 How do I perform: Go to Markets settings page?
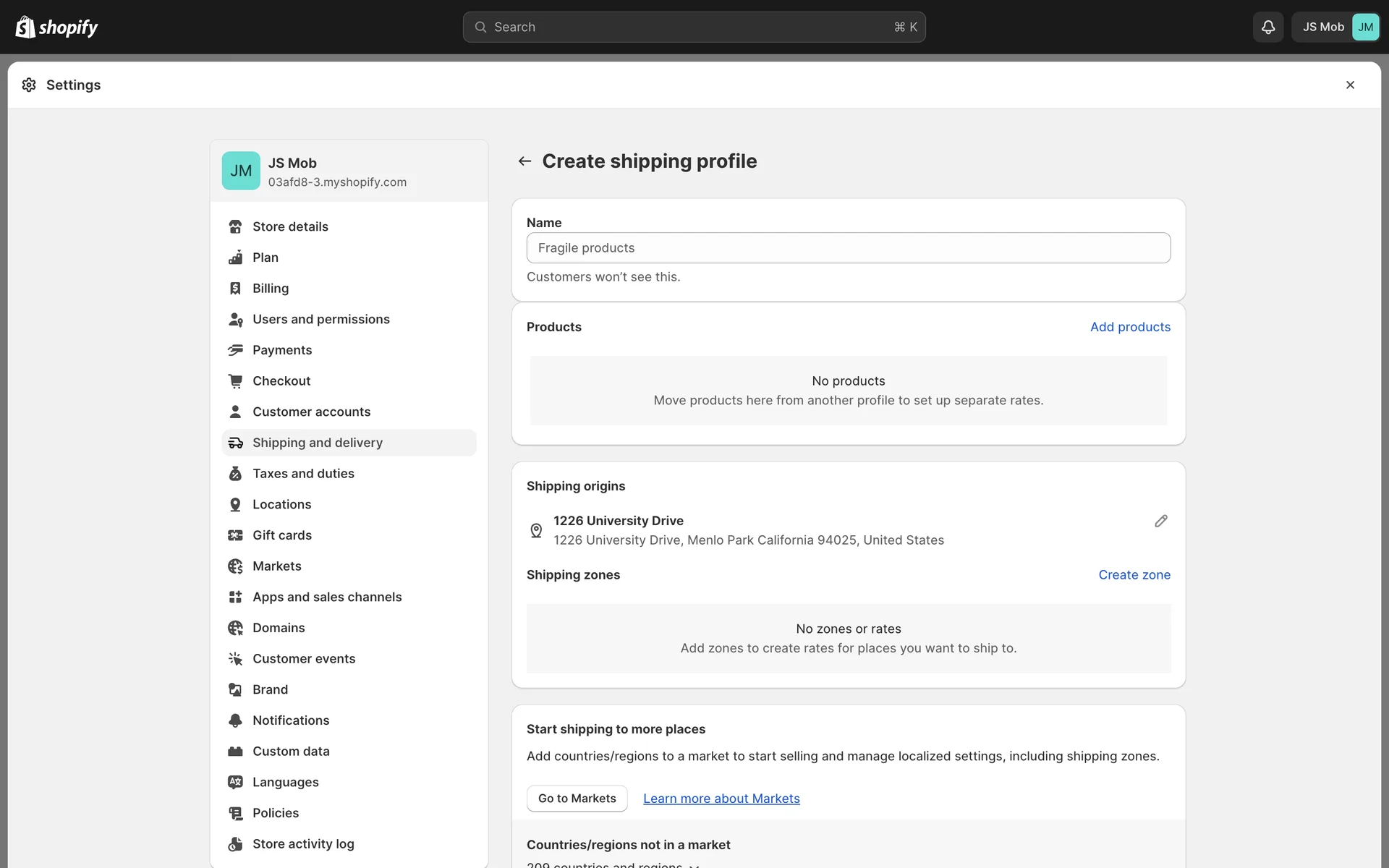coord(276,566)
